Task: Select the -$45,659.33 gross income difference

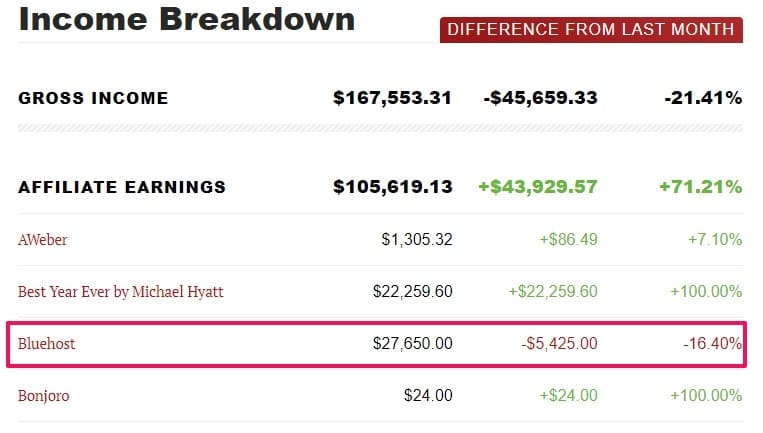Action: [540, 98]
